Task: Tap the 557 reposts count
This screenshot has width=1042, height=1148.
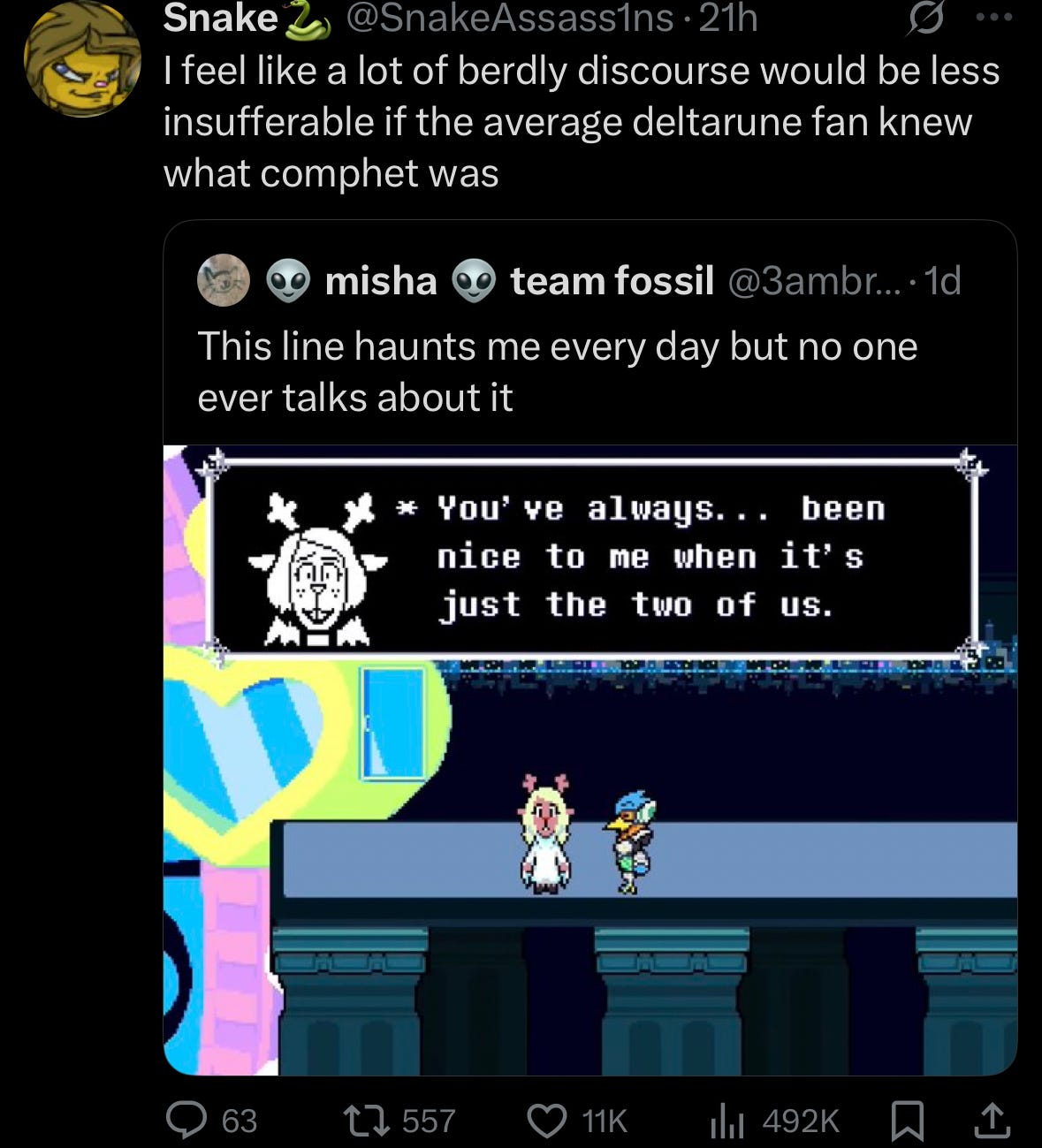Action: tap(429, 1121)
